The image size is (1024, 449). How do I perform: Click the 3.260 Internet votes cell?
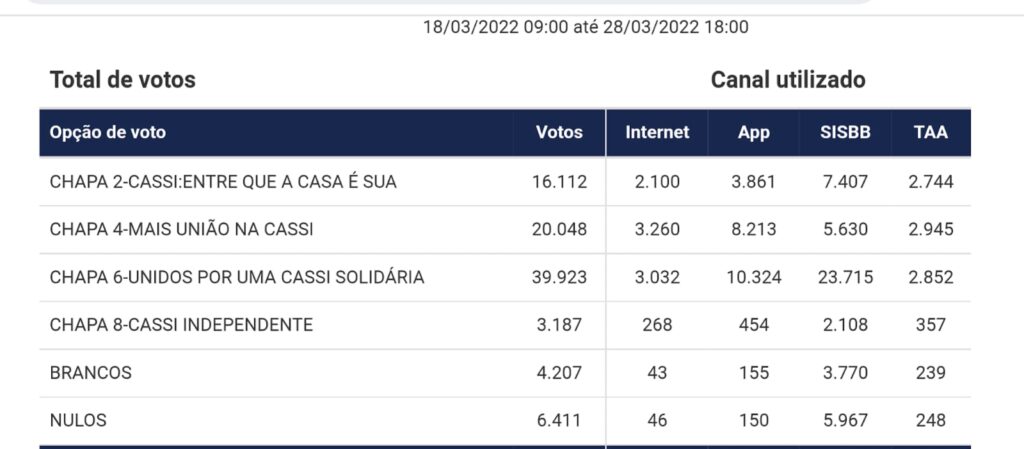pyautogui.click(x=657, y=230)
